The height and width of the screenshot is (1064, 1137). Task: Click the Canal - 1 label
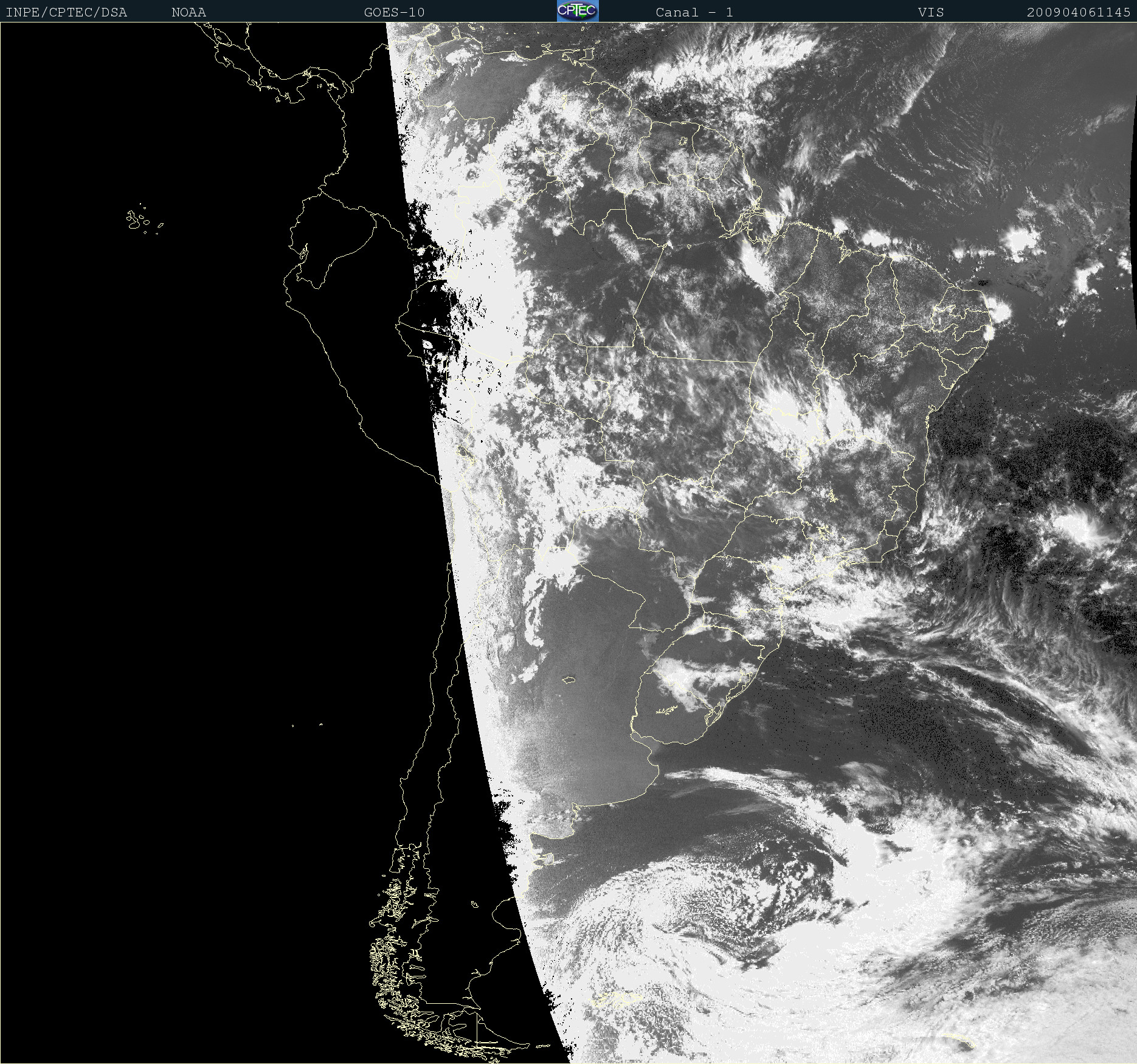pos(694,12)
